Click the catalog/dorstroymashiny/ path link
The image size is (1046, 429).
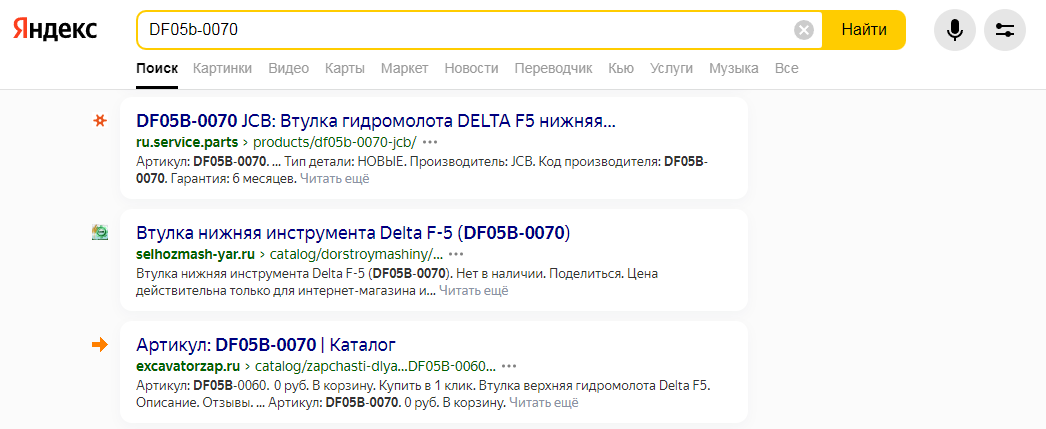356,254
